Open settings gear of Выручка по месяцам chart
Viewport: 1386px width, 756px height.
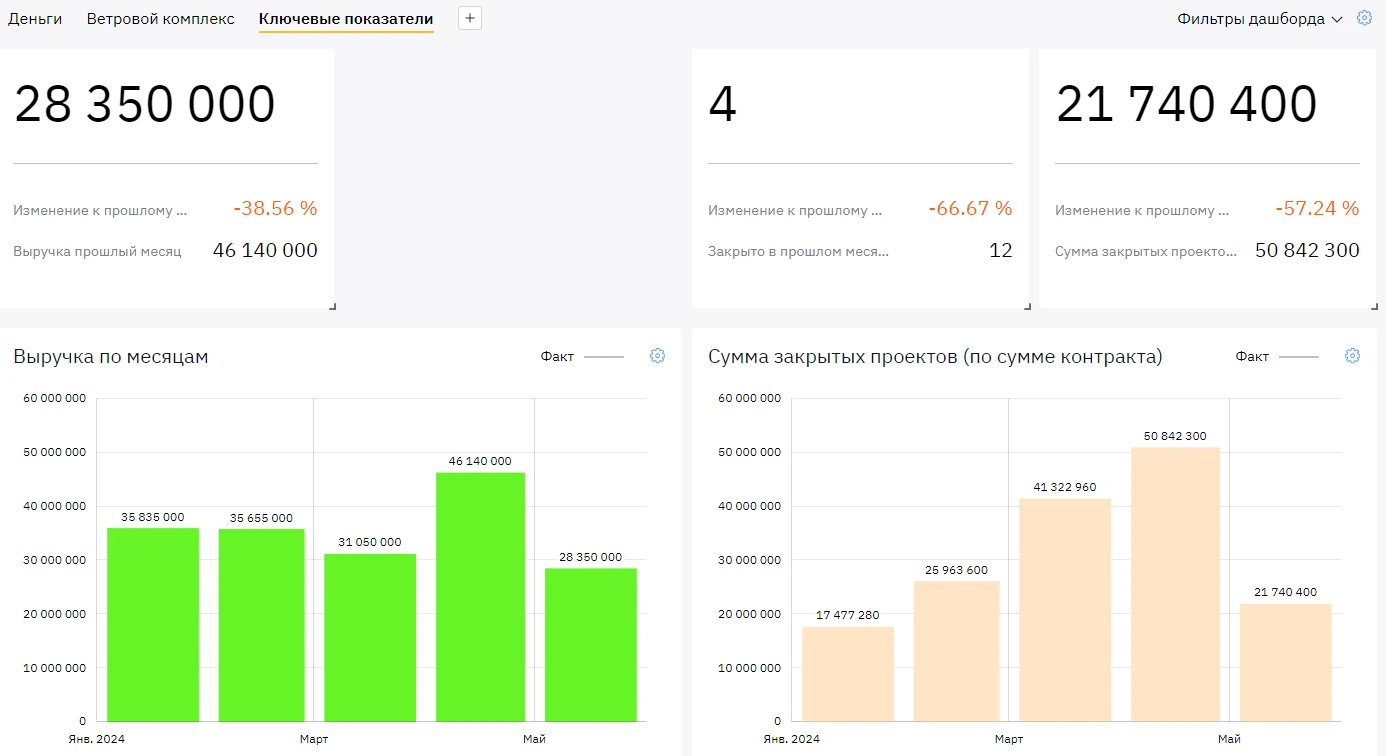tap(657, 356)
